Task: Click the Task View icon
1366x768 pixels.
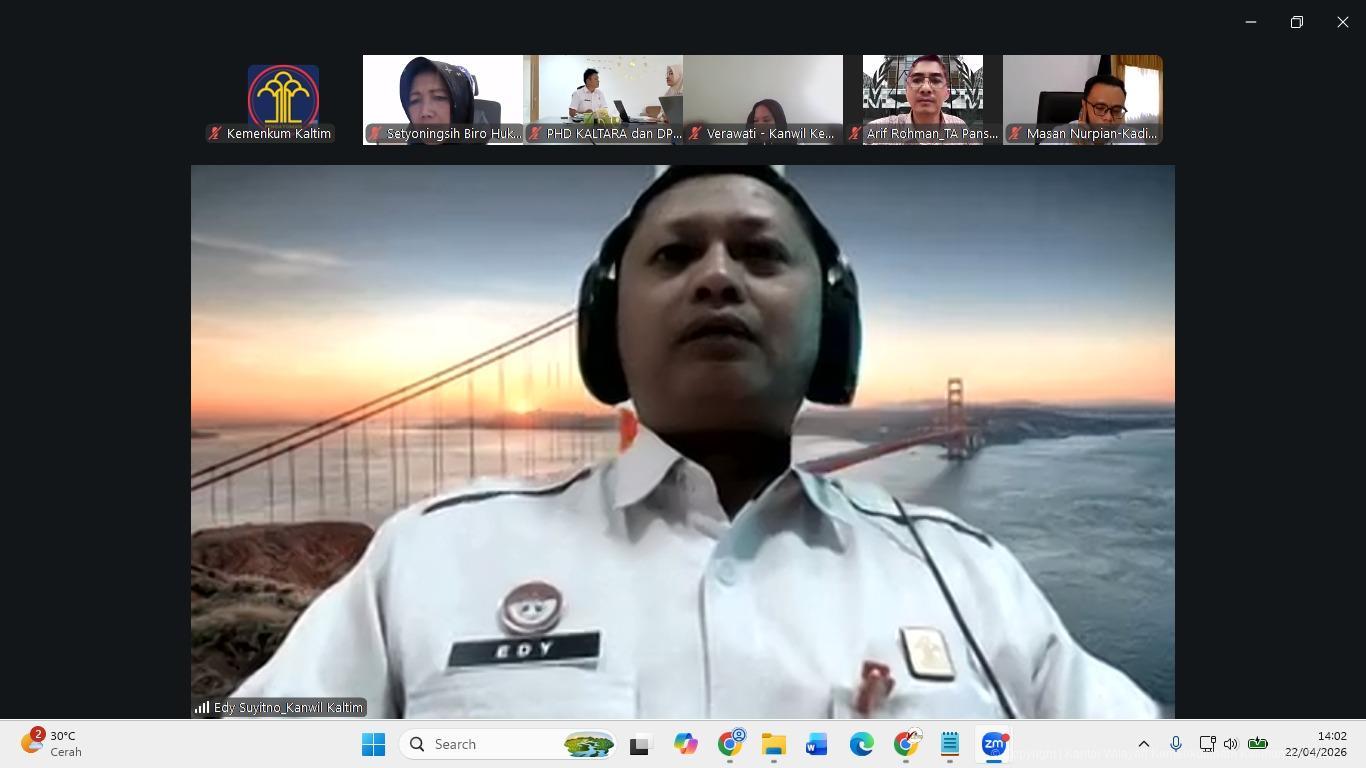Action: pyautogui.click(x=639, y=744)
